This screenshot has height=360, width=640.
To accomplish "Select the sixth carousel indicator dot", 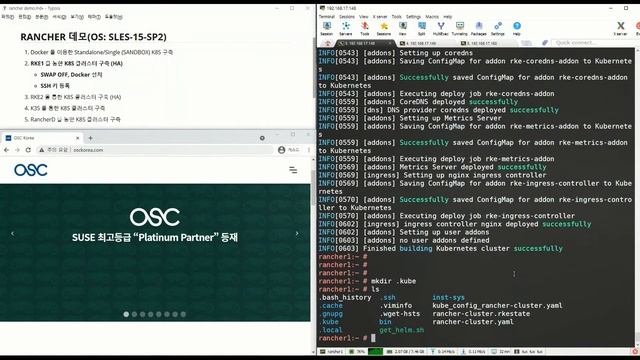I will pyautogui.click(x=167, y=314).
